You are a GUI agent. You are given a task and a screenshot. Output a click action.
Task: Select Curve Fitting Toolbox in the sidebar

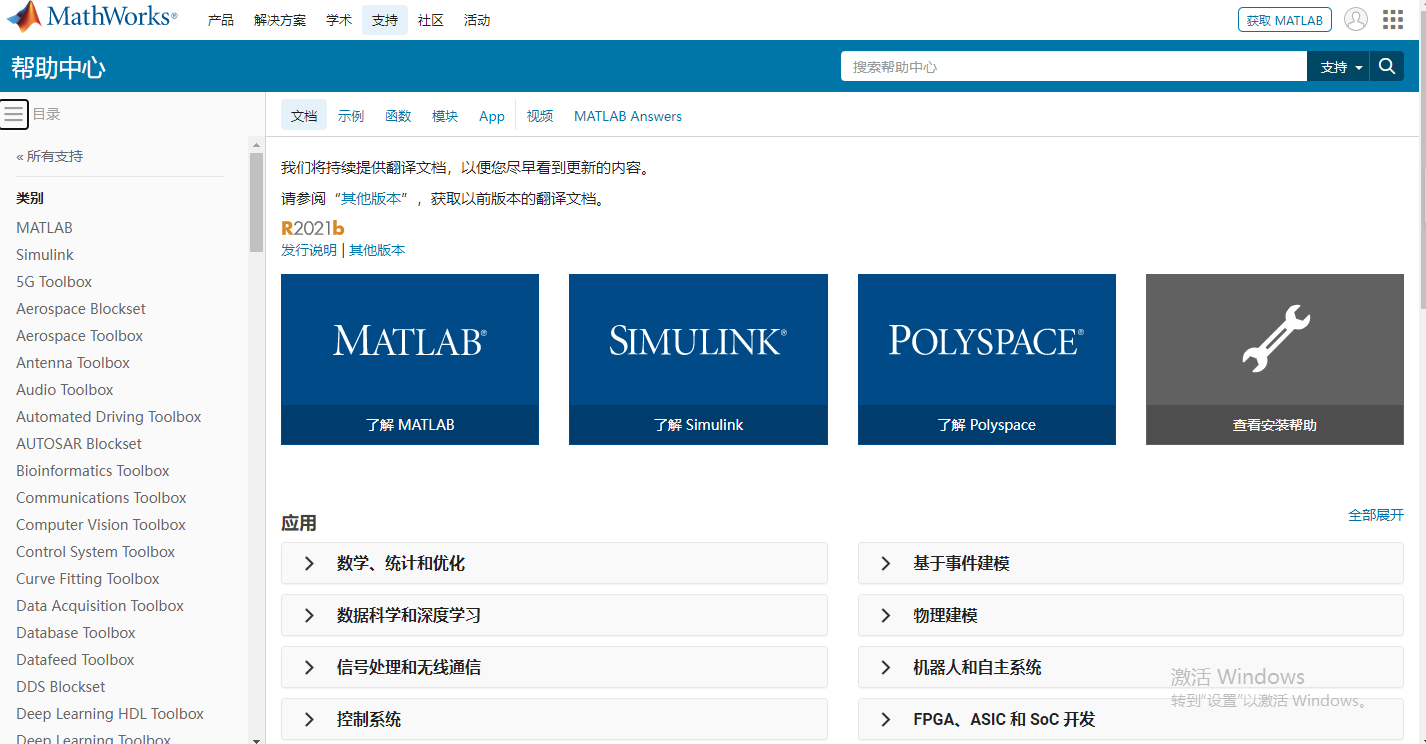point(88,579)
